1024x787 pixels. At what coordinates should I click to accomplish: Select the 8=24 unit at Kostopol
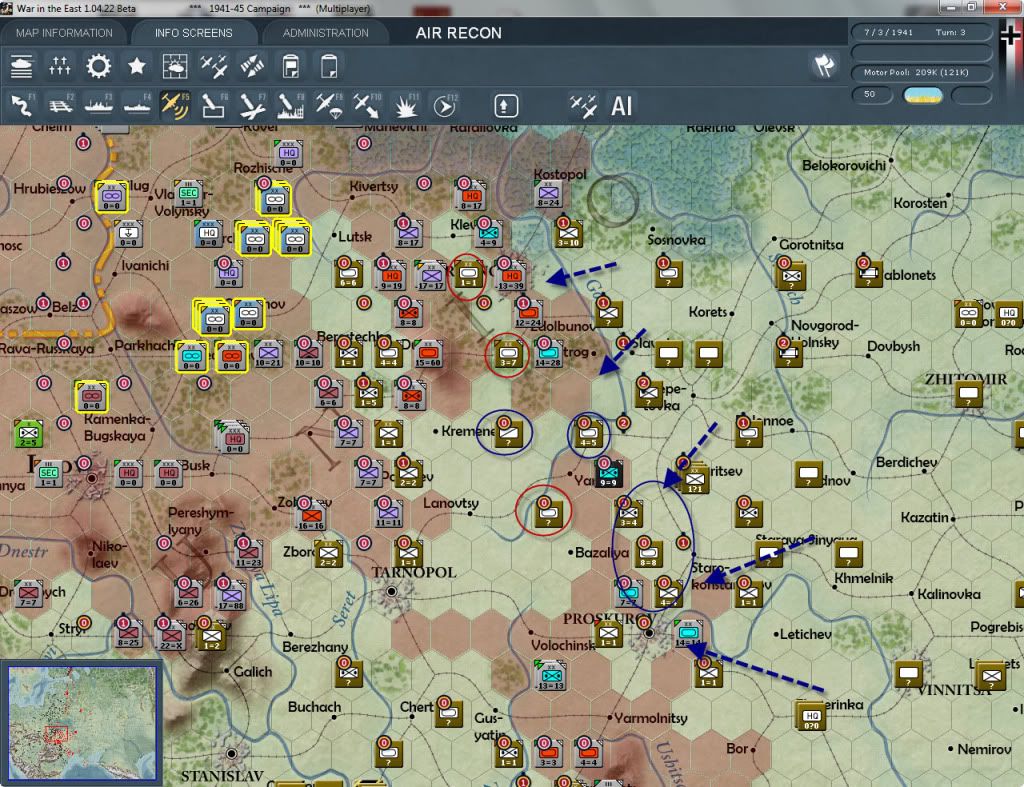(x=549, y=194)
